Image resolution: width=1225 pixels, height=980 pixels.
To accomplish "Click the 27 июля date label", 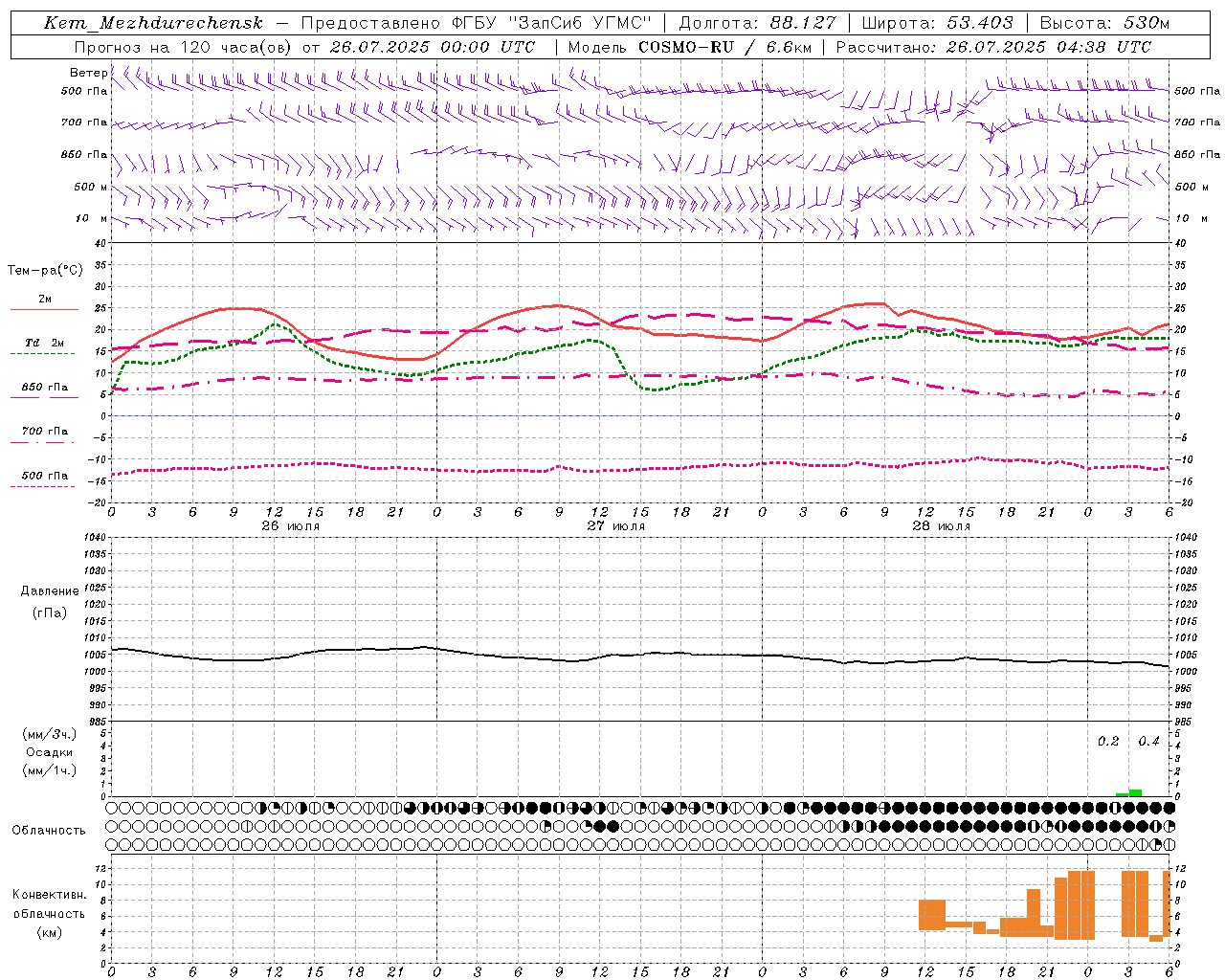I will [616, 526].
